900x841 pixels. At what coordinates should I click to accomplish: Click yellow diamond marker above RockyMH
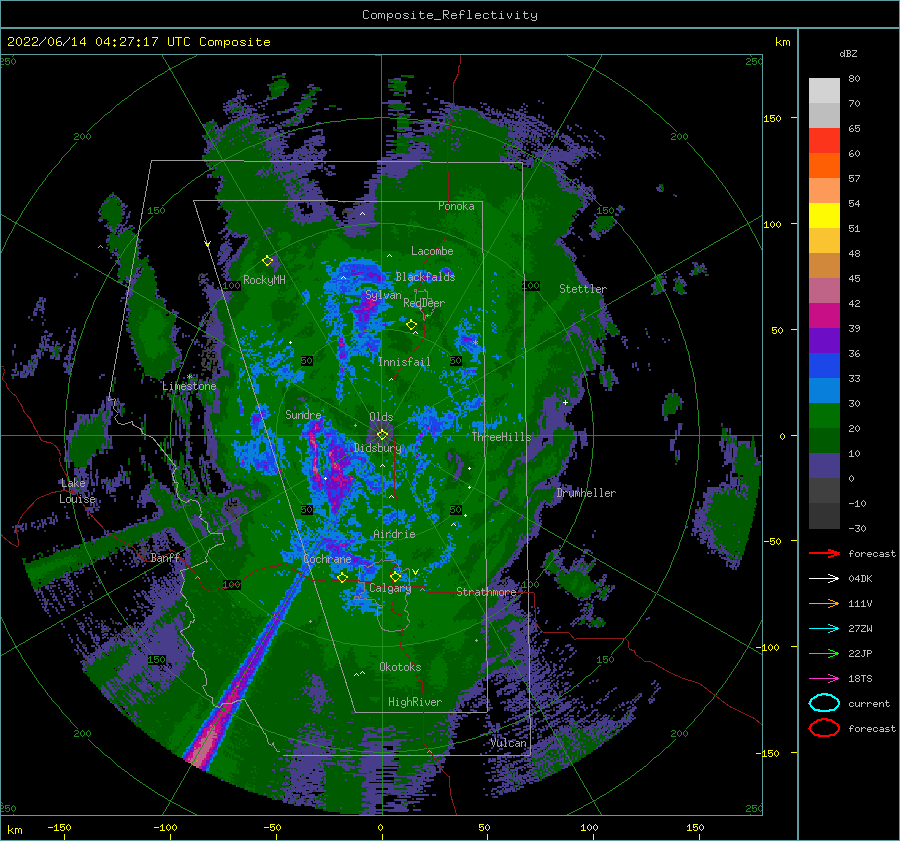tap(267, 261)
